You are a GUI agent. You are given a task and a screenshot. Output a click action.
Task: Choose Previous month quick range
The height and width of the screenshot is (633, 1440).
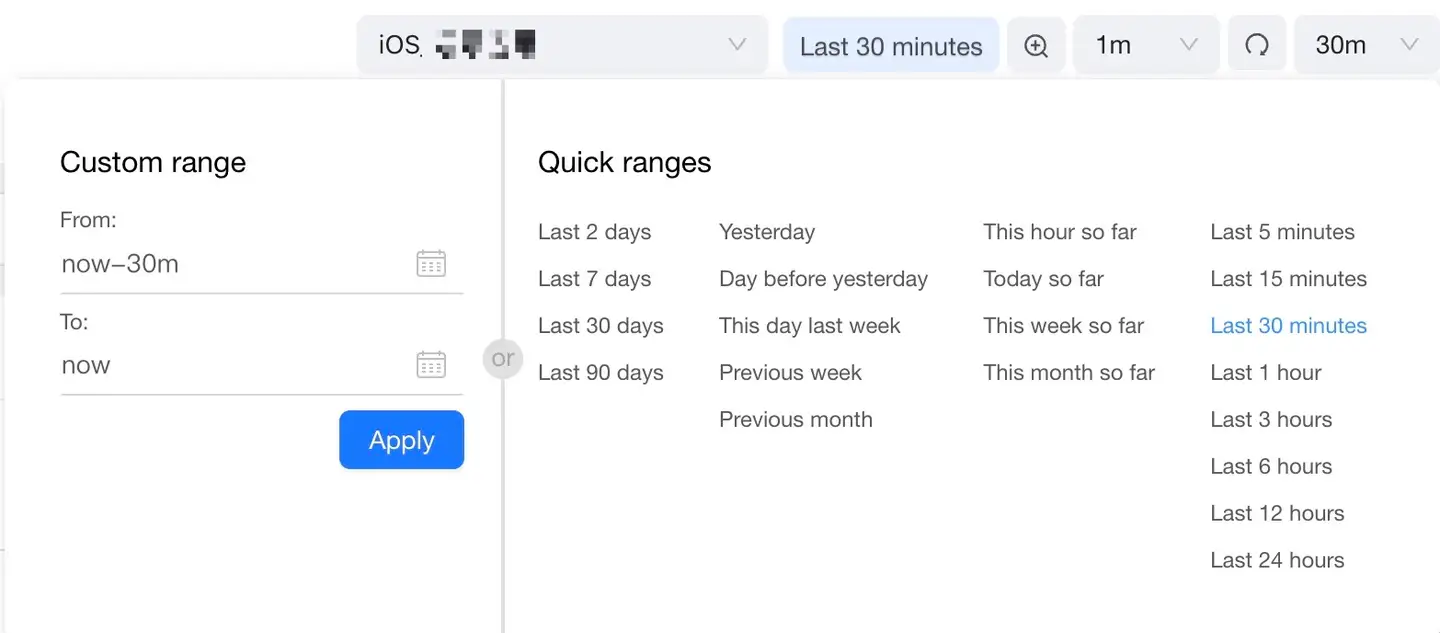click(x=795, y=419)
